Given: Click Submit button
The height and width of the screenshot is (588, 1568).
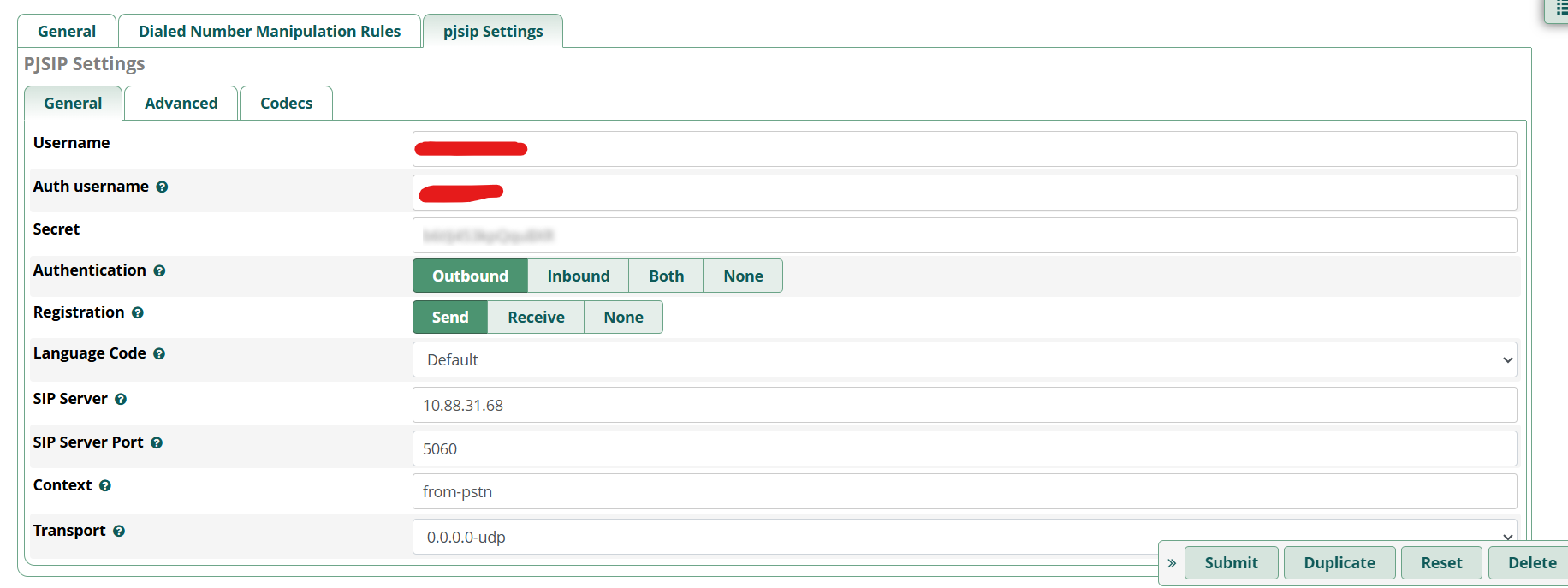Looking at the screenshot, I should pyautogui.click(x=1231, y=562).
